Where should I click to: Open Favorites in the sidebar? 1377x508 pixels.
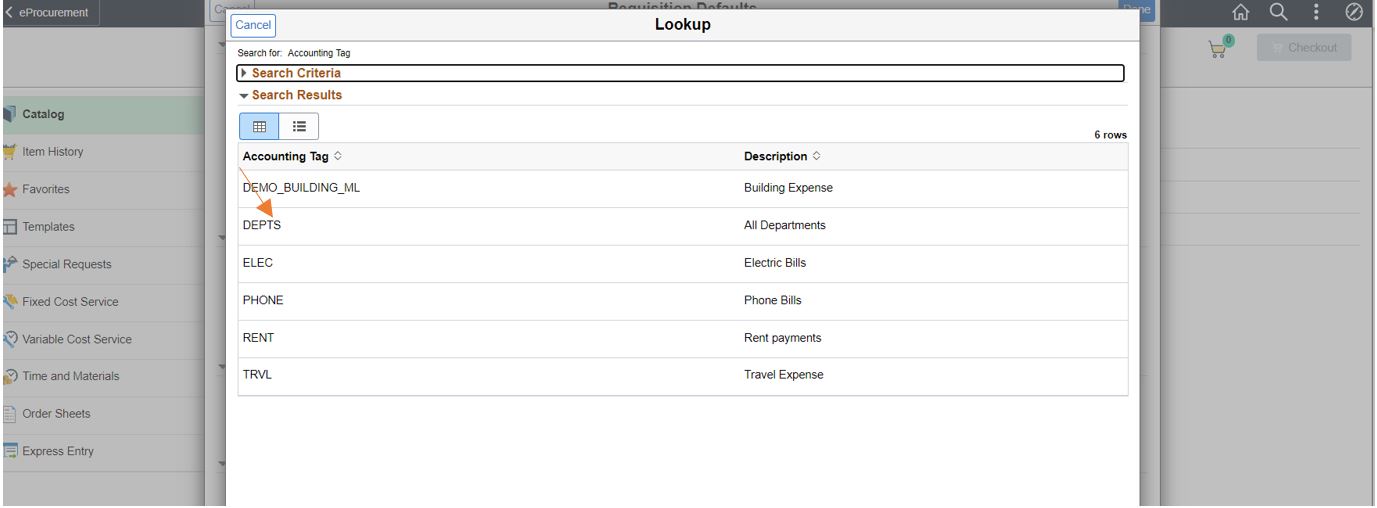[102, 190]
